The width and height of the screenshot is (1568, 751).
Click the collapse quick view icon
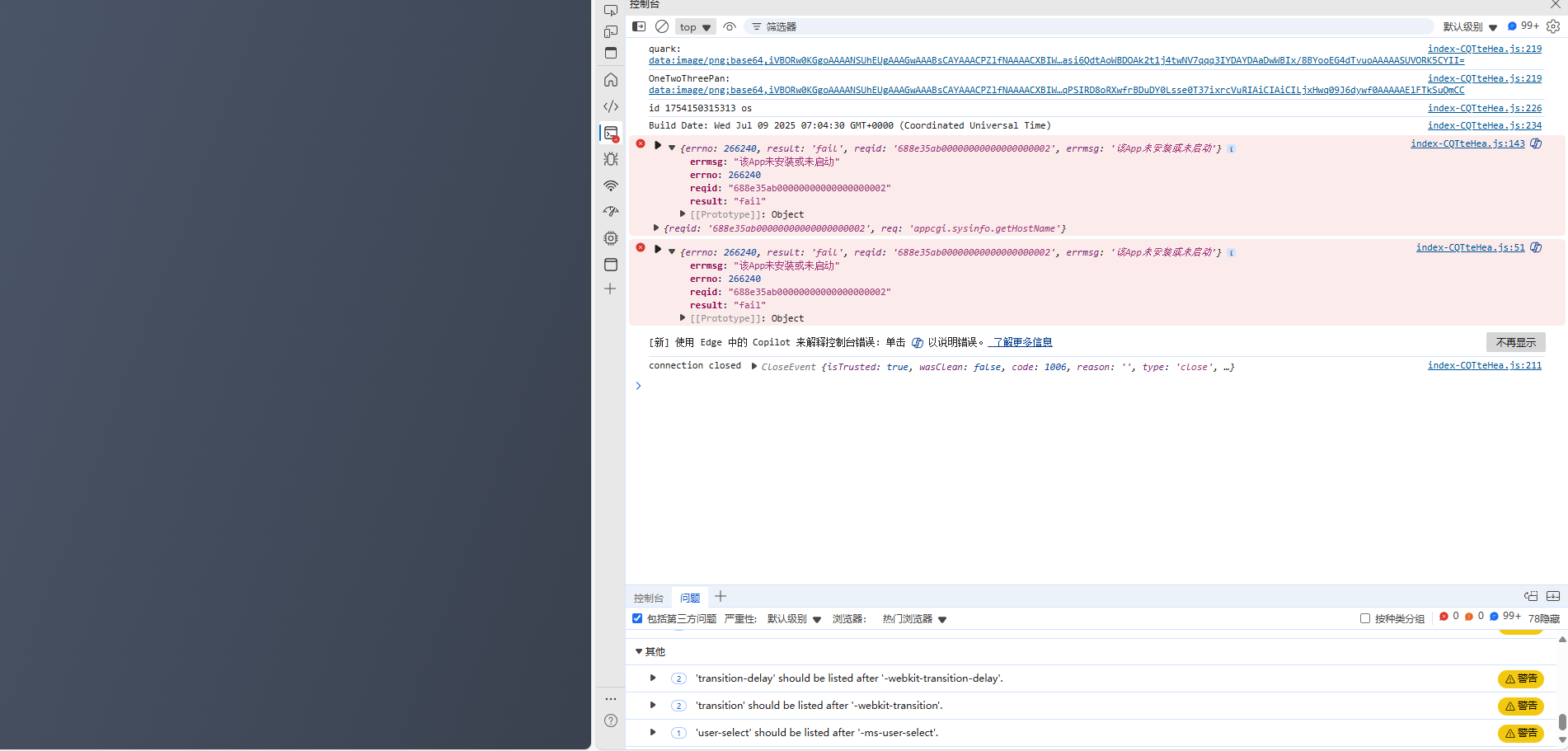click(1553, 596)
